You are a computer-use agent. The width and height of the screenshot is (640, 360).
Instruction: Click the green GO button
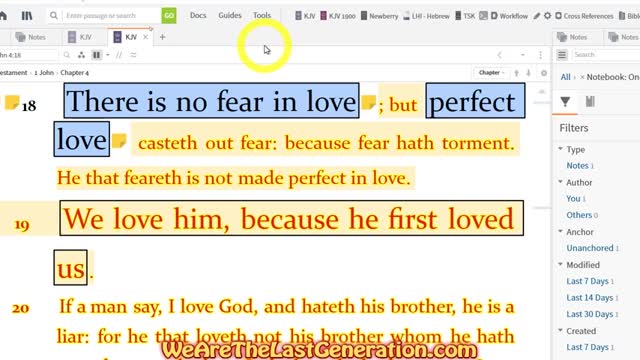(x=169, y=16)
